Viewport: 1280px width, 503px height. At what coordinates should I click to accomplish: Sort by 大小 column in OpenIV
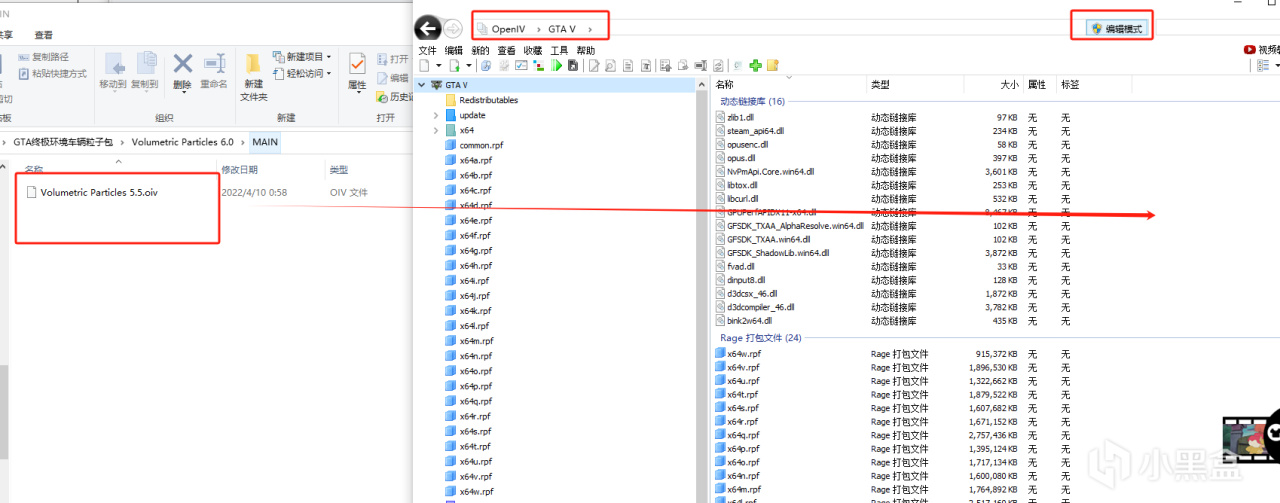(x=1009, y=85)
